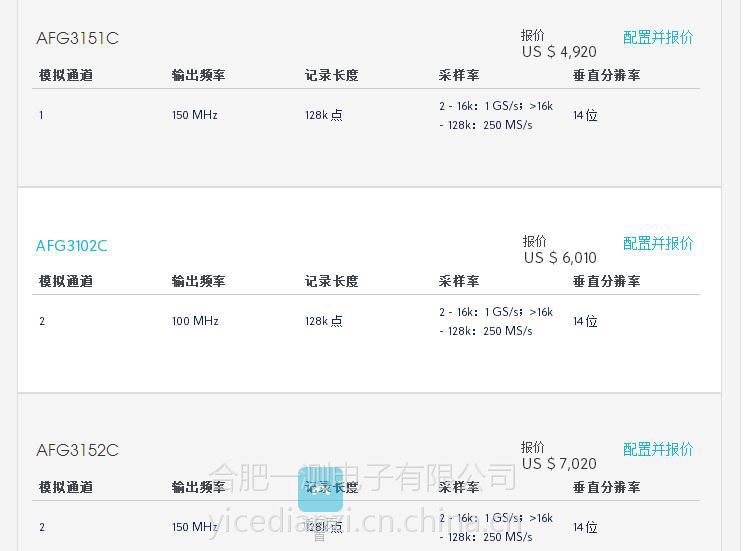Click the US $ 7,020 price
743x551 pixels.
pos(559,464)
